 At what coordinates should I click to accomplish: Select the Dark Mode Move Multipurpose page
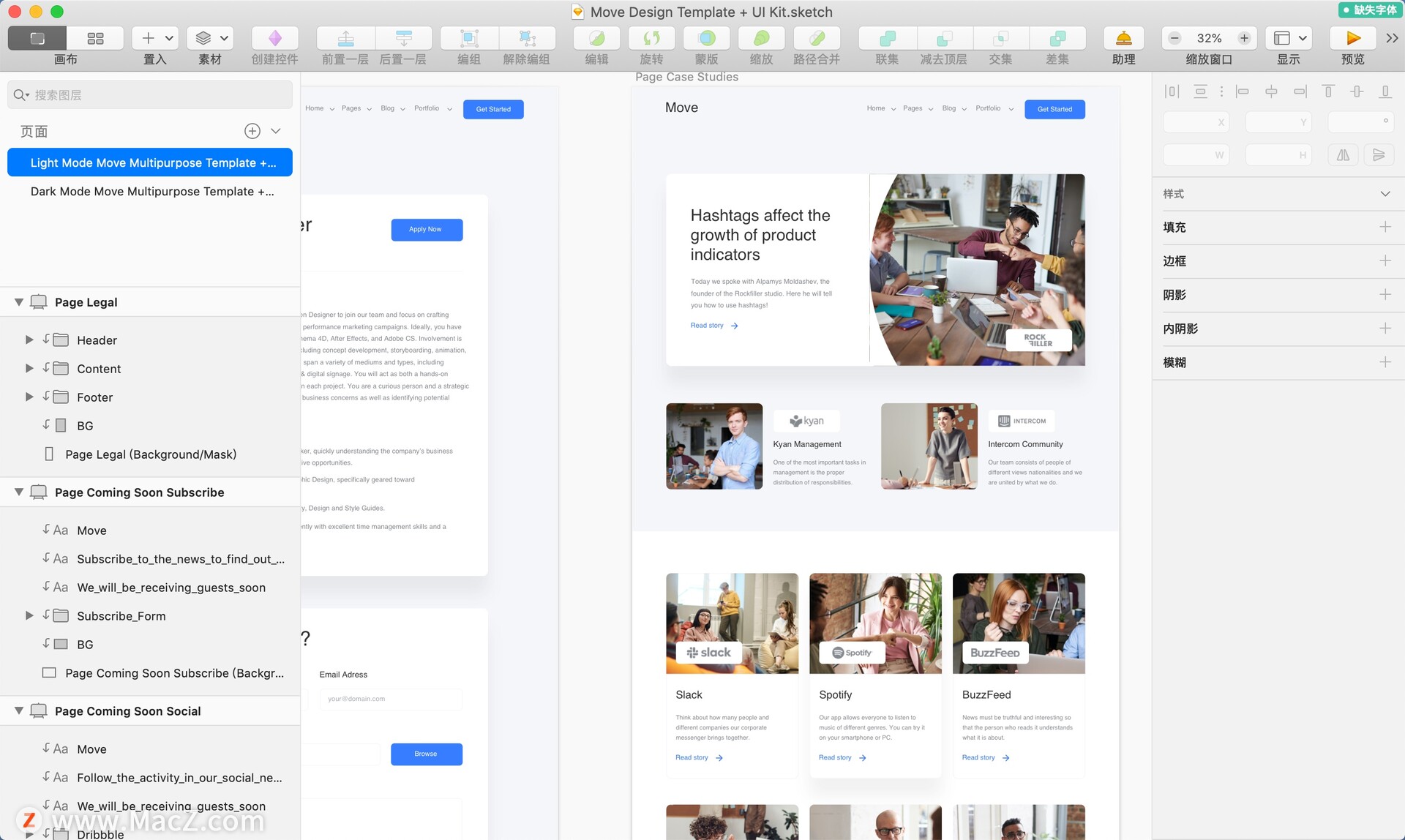[152, 191]
